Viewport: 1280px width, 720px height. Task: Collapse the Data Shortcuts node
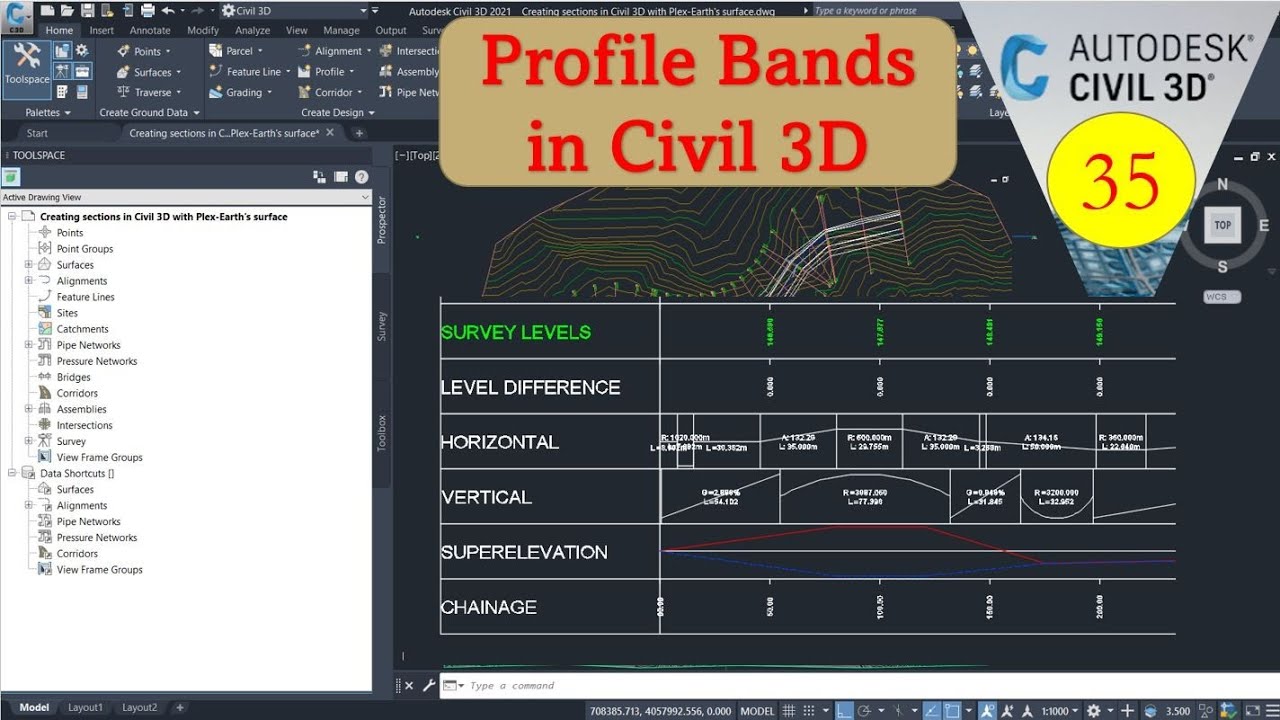[13, 473]
